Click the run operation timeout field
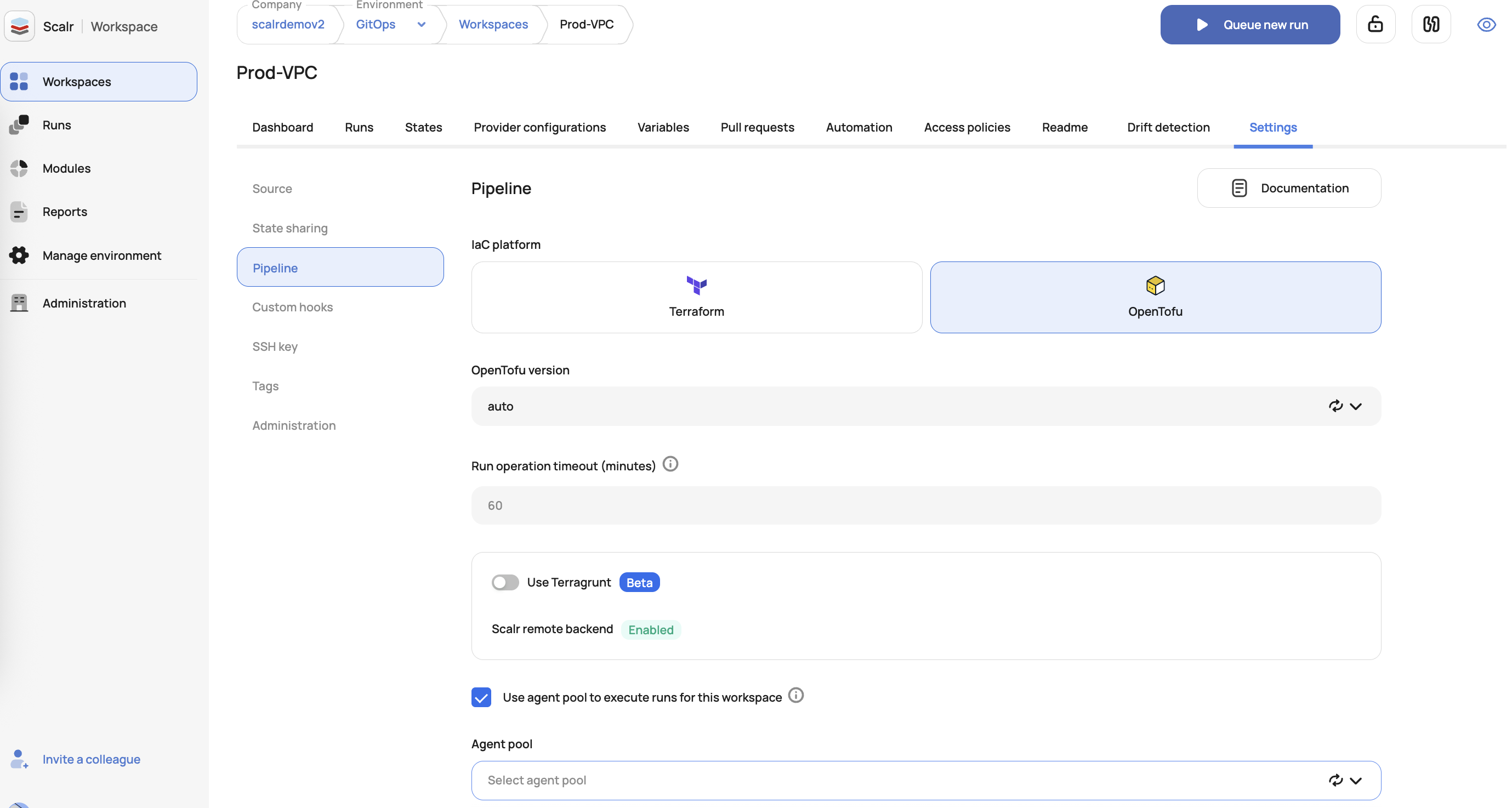 pos(925,505)
